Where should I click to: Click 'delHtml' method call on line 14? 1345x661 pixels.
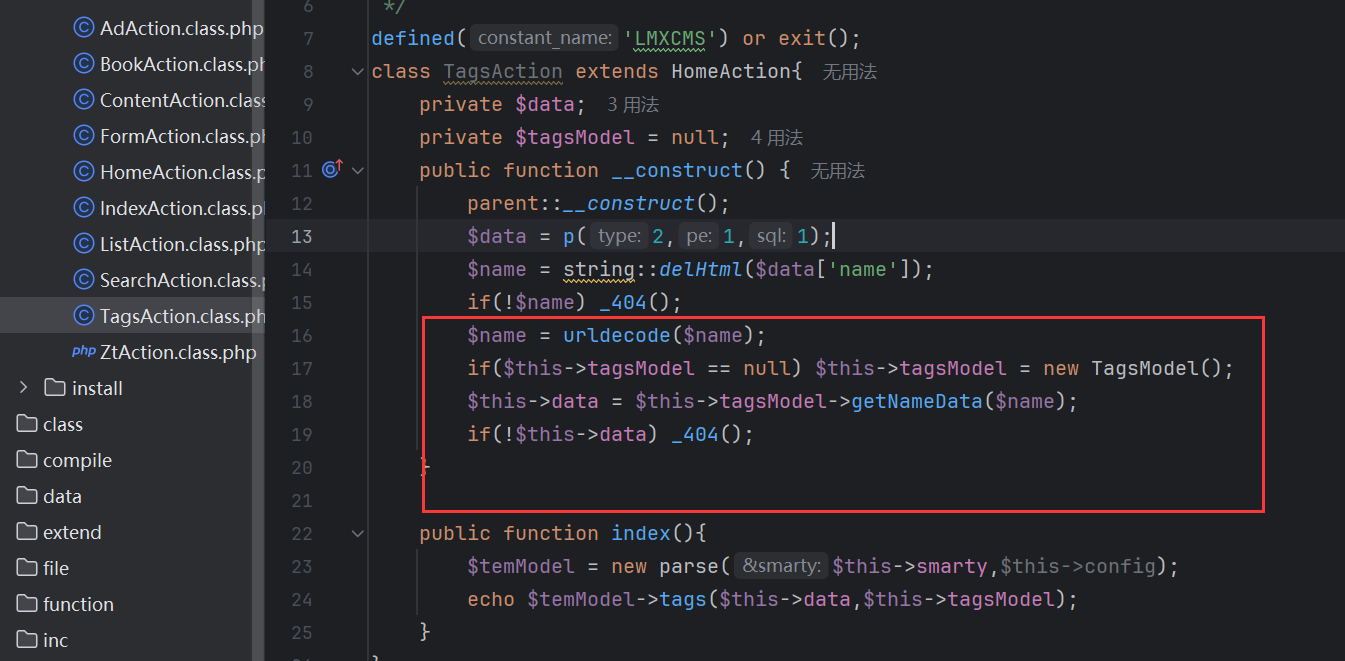click(x=701, y=269)
